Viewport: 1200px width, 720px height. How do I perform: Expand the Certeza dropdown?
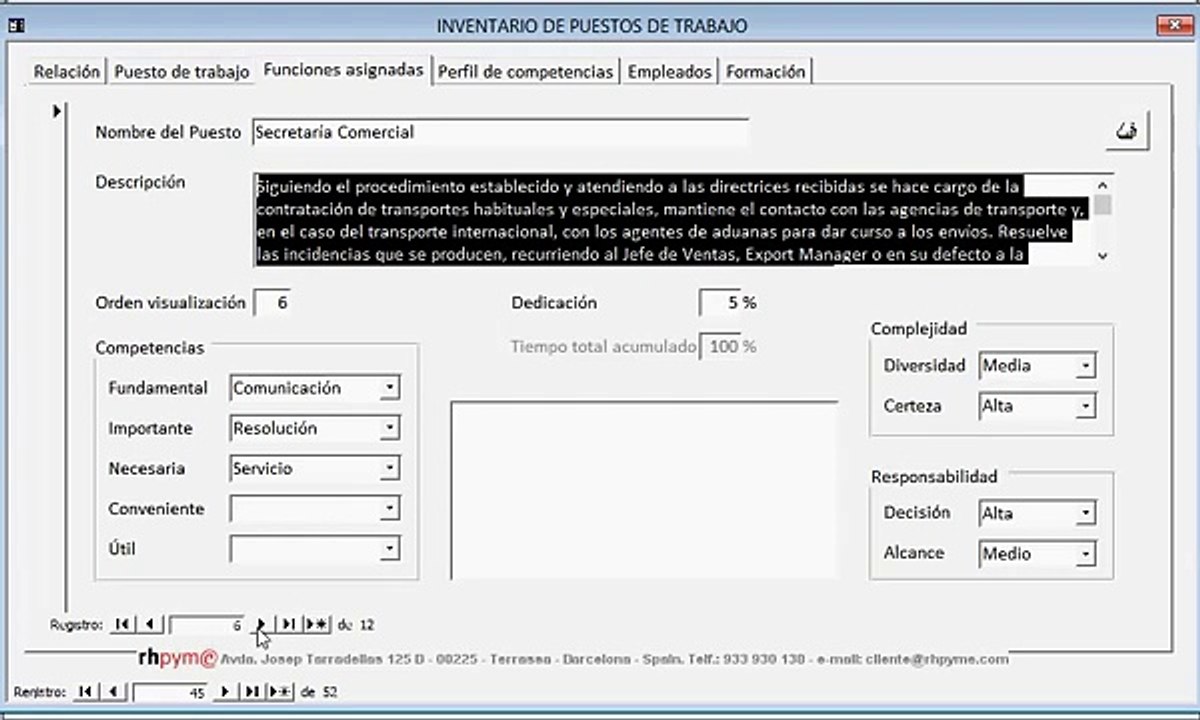pyautogui.click(x=1086, y=406)
